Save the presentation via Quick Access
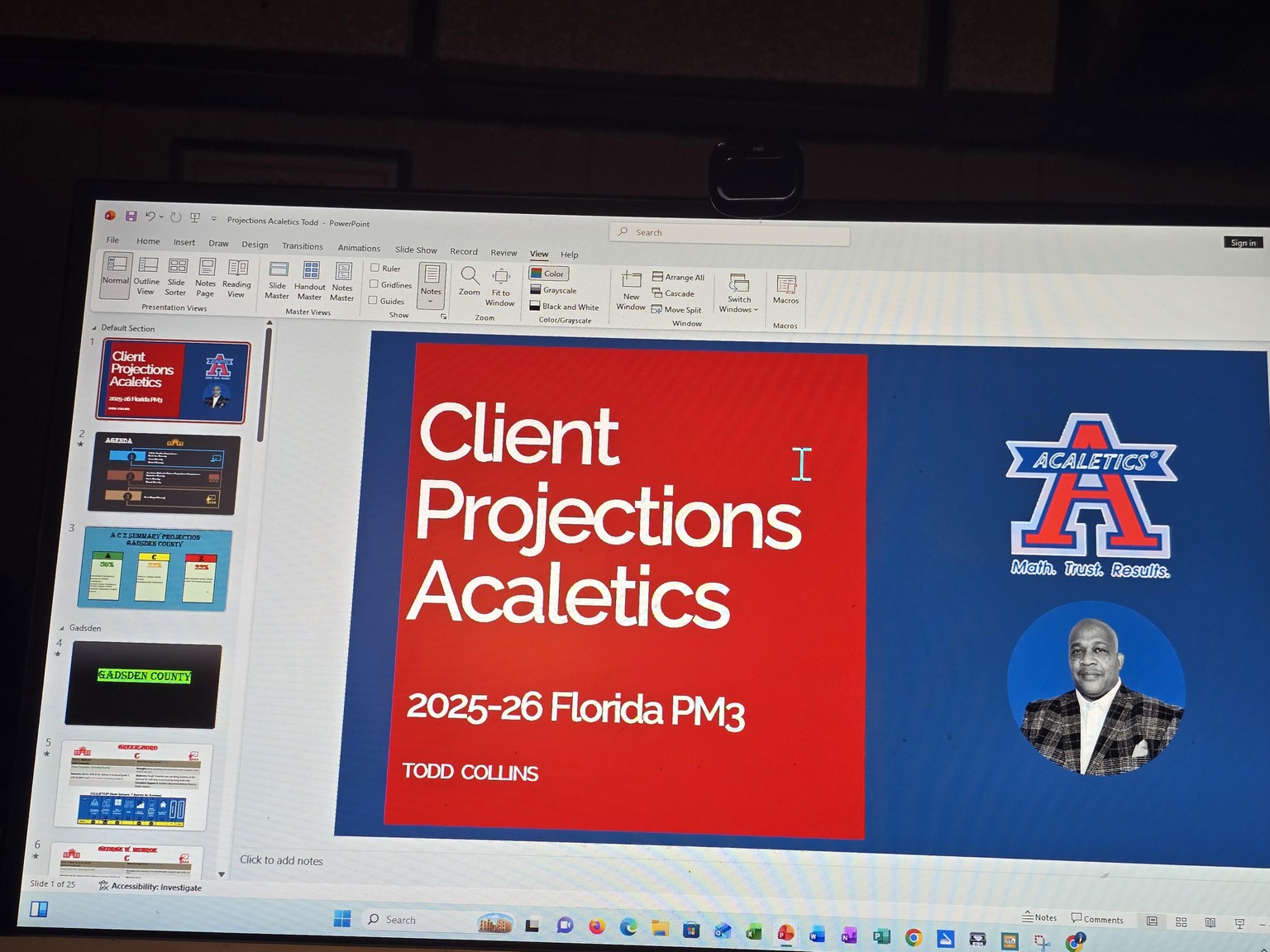This screenshot has height=952, width=1270. coord(131,216)
